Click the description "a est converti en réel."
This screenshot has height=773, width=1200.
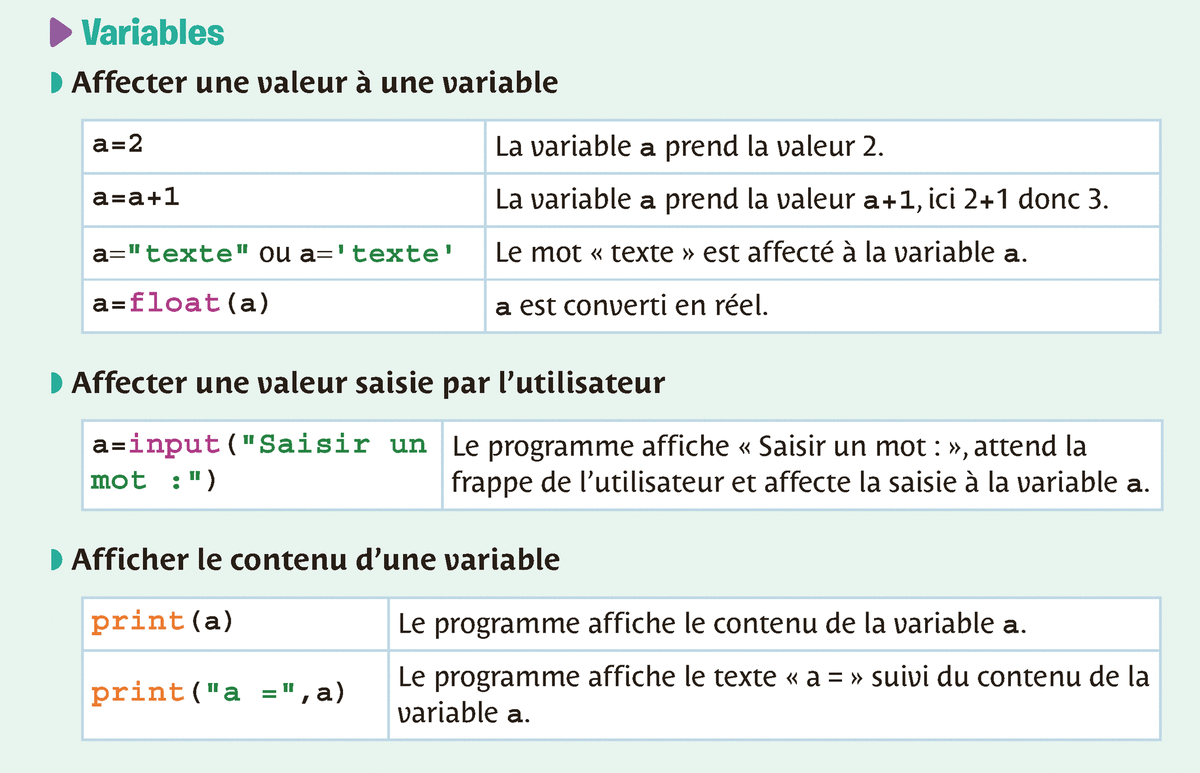(632, 306)
